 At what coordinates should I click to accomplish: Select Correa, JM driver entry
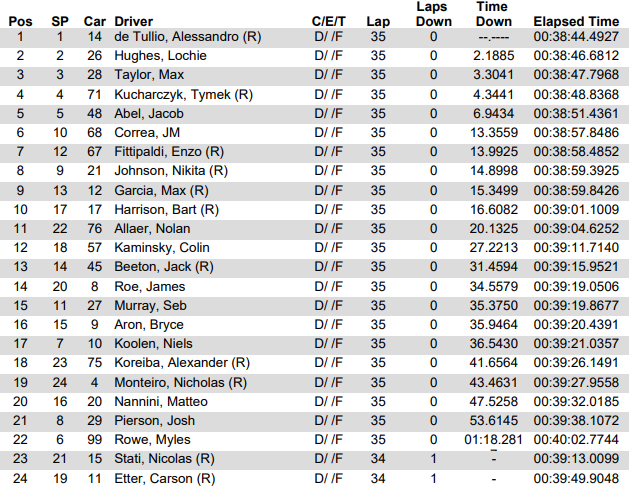[147, 133]
